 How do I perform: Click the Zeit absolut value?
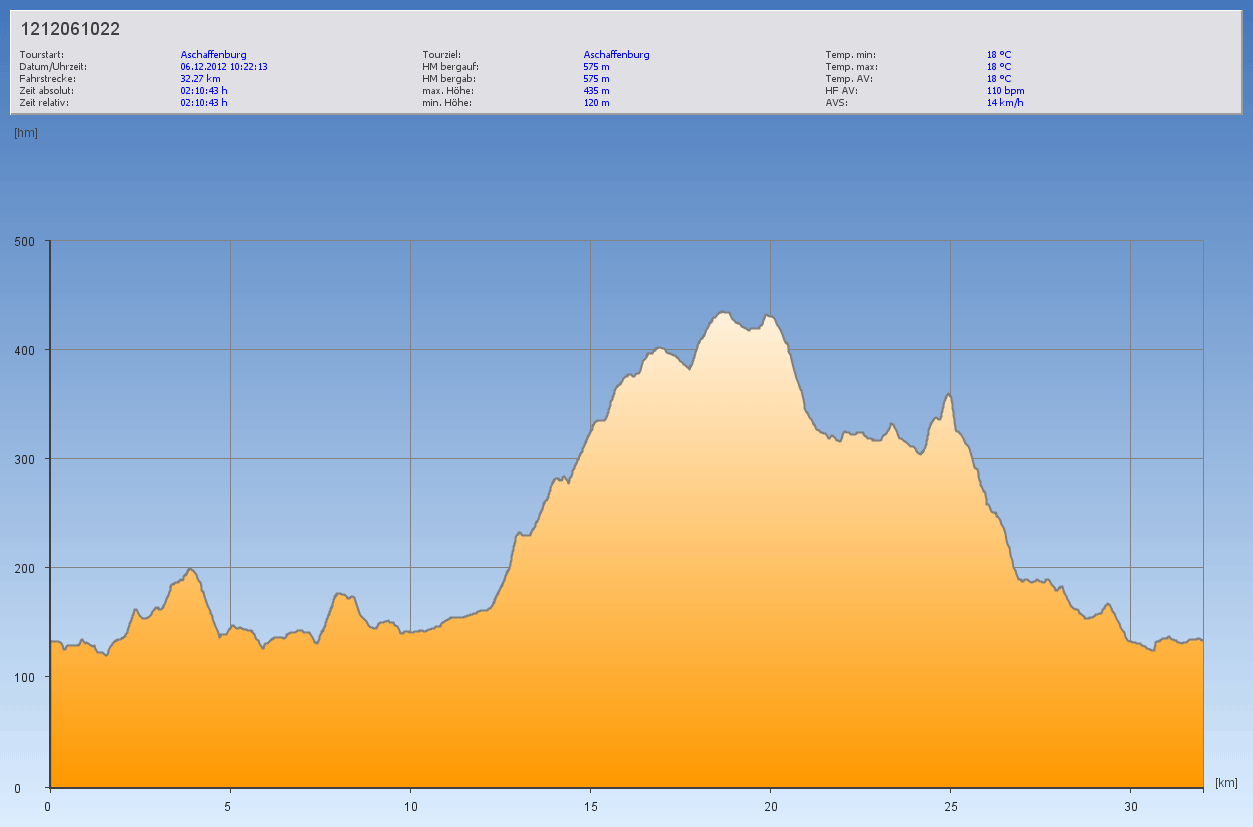pos(204,90)
